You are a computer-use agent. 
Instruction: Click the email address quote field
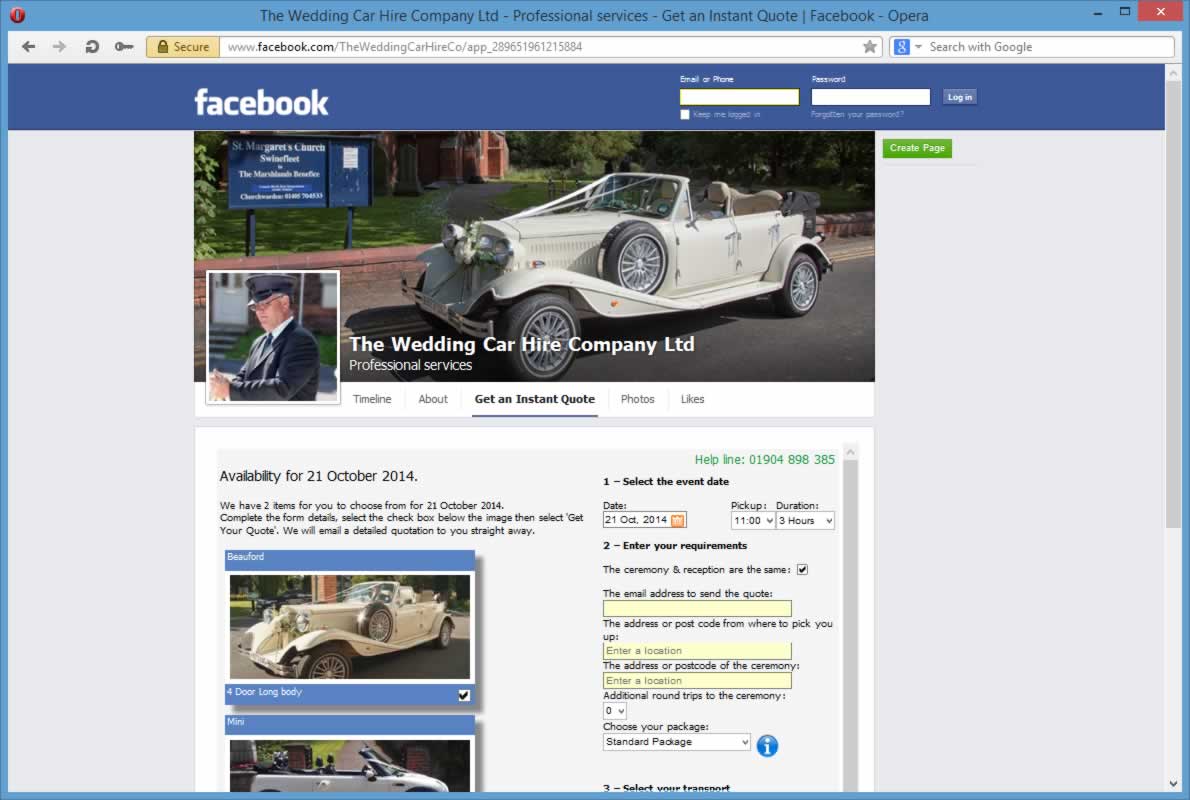click(697, 608)
